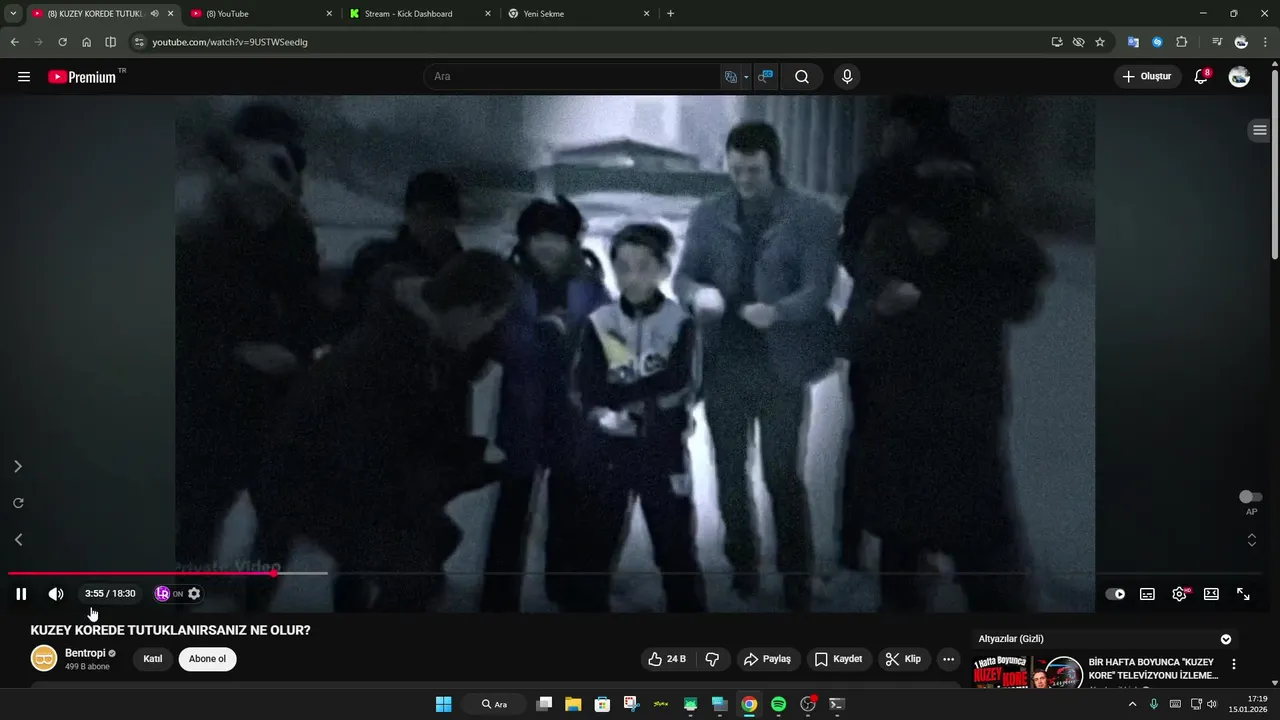
Task: Open the browser extensions puzzle icon
Action: coord(1181,42)
